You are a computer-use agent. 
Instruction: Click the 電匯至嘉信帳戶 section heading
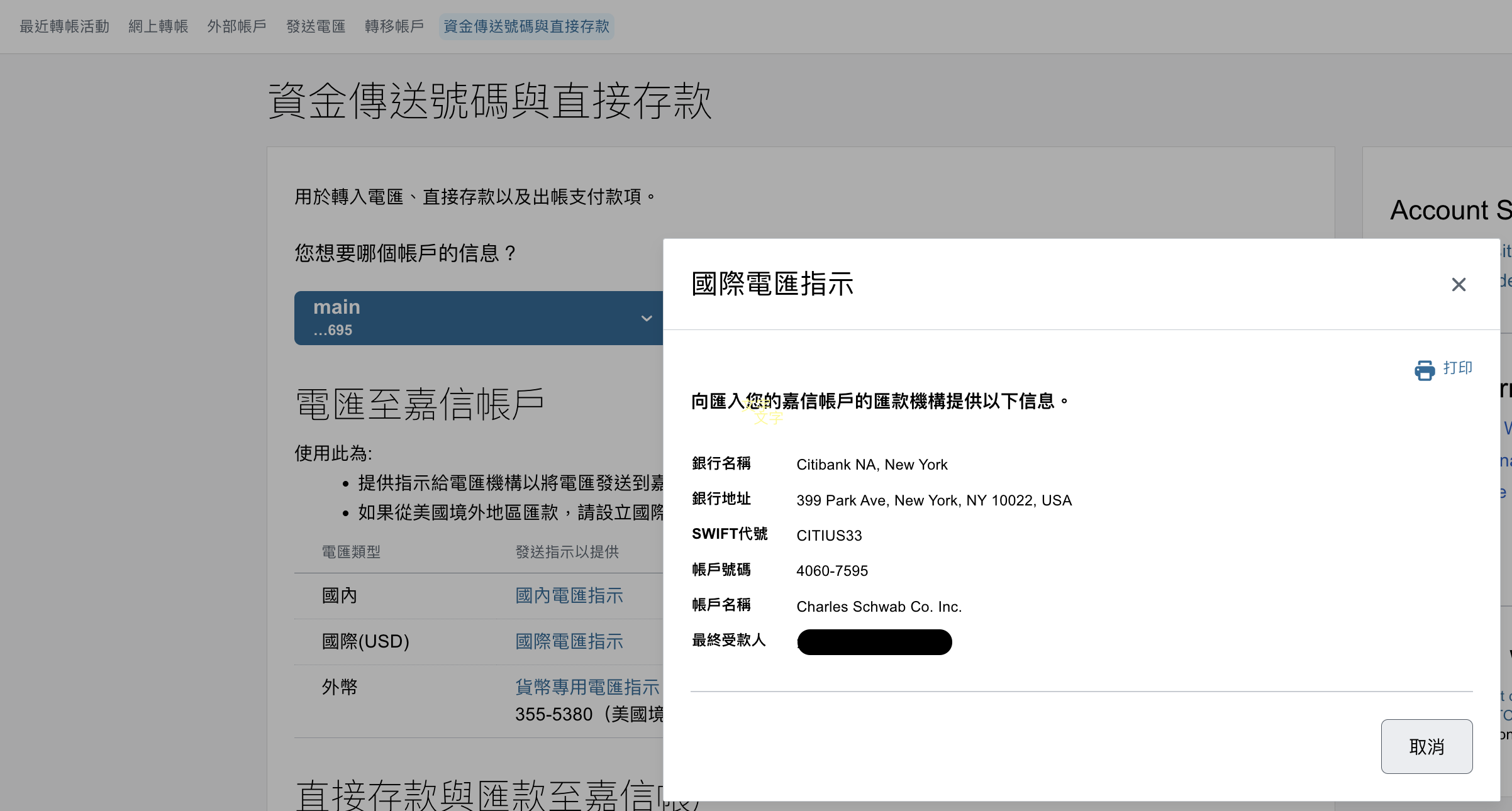point(420,404)
